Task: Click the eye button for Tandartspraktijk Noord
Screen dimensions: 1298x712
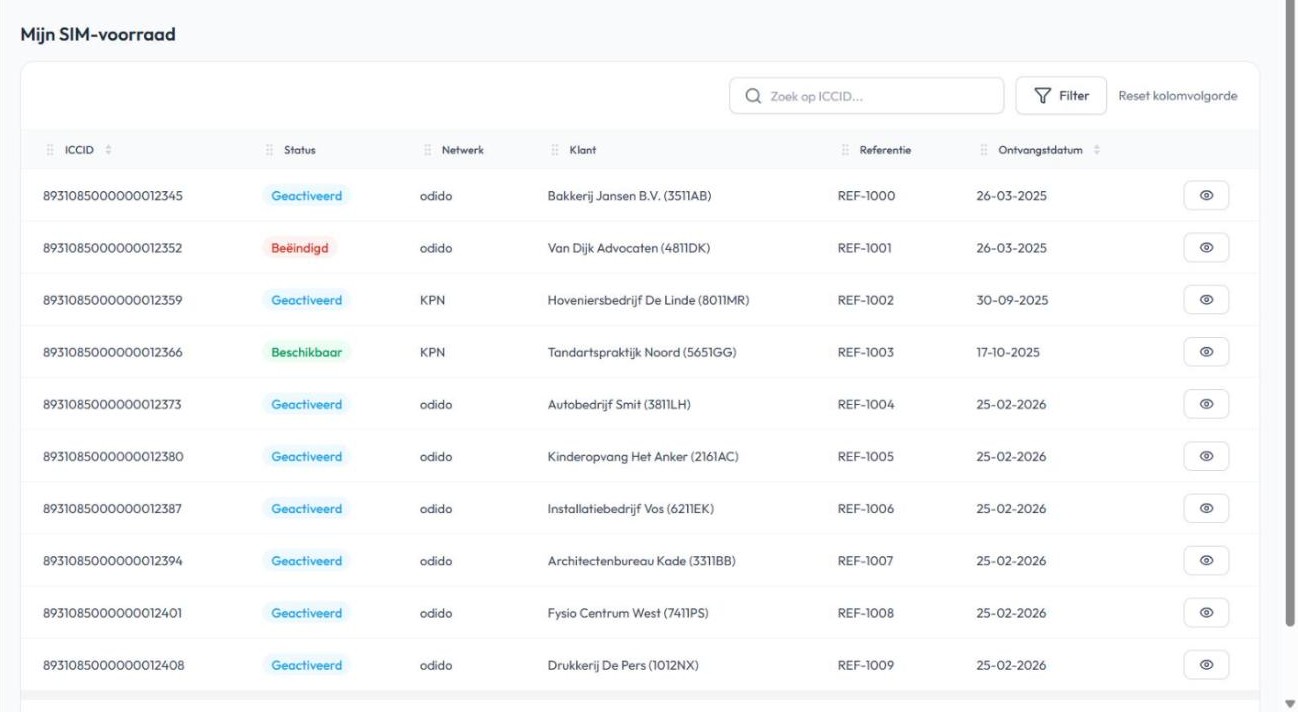Action: coord(1206,352)
